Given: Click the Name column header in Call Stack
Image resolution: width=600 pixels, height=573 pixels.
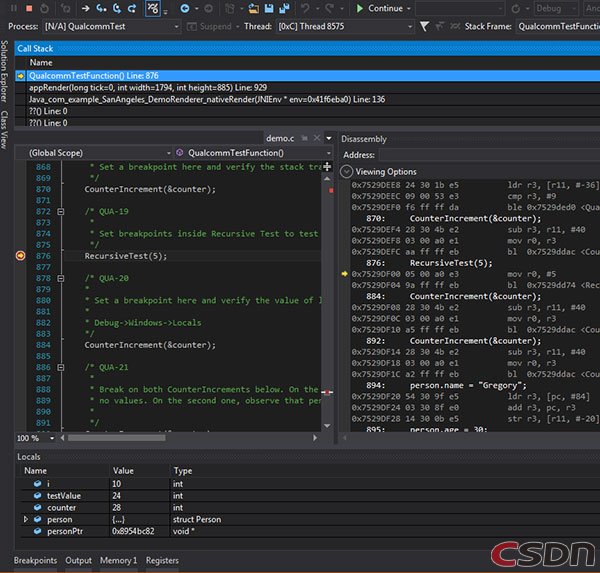Looking at the screenshot, I should pos(41,63).
